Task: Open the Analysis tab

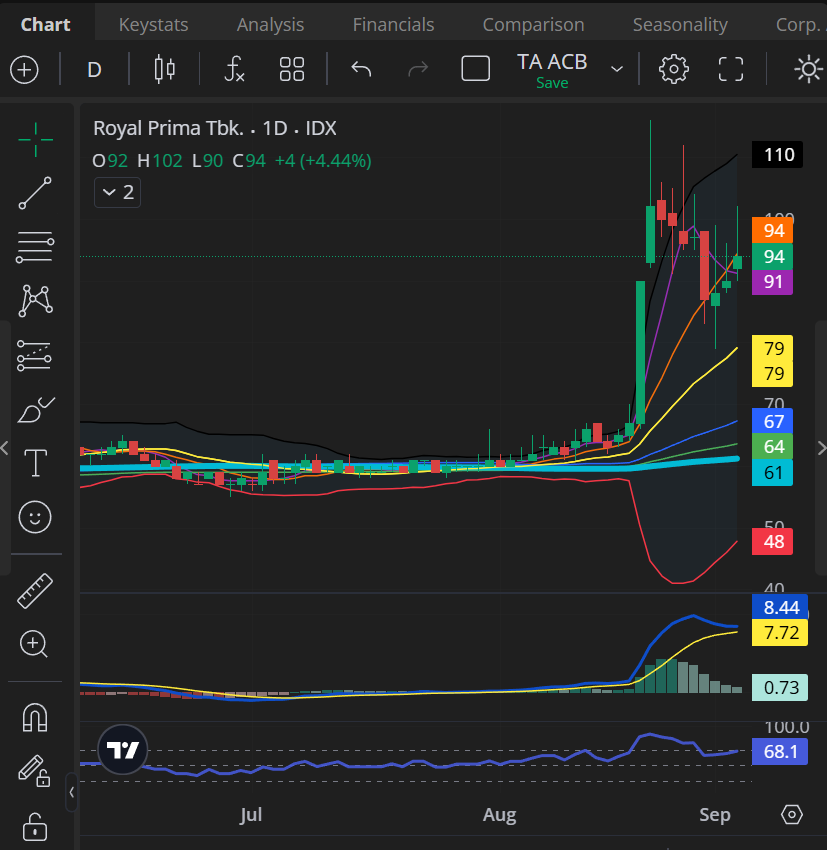Action: (x=270, y=24)
